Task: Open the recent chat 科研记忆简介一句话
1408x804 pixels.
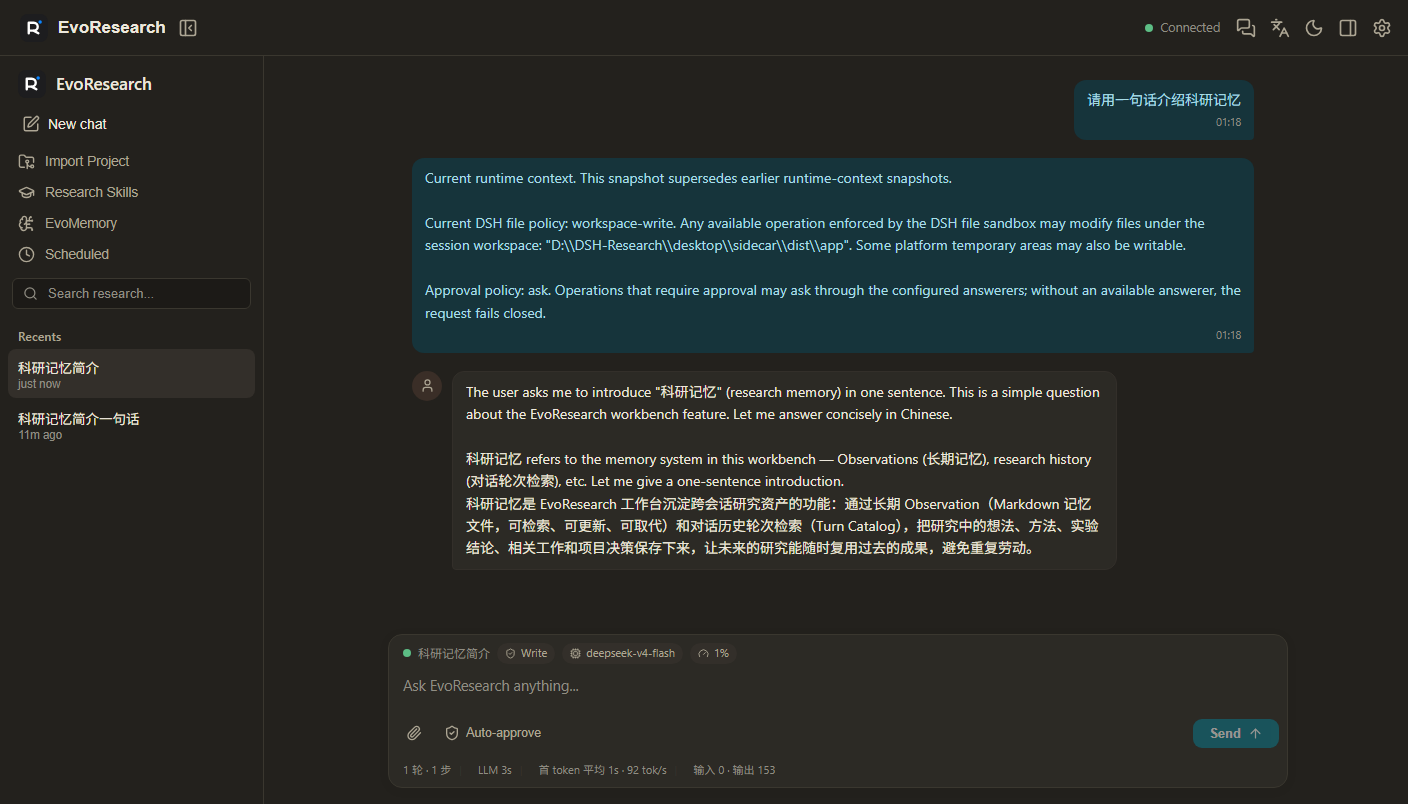Action: (x=131, y=425)
